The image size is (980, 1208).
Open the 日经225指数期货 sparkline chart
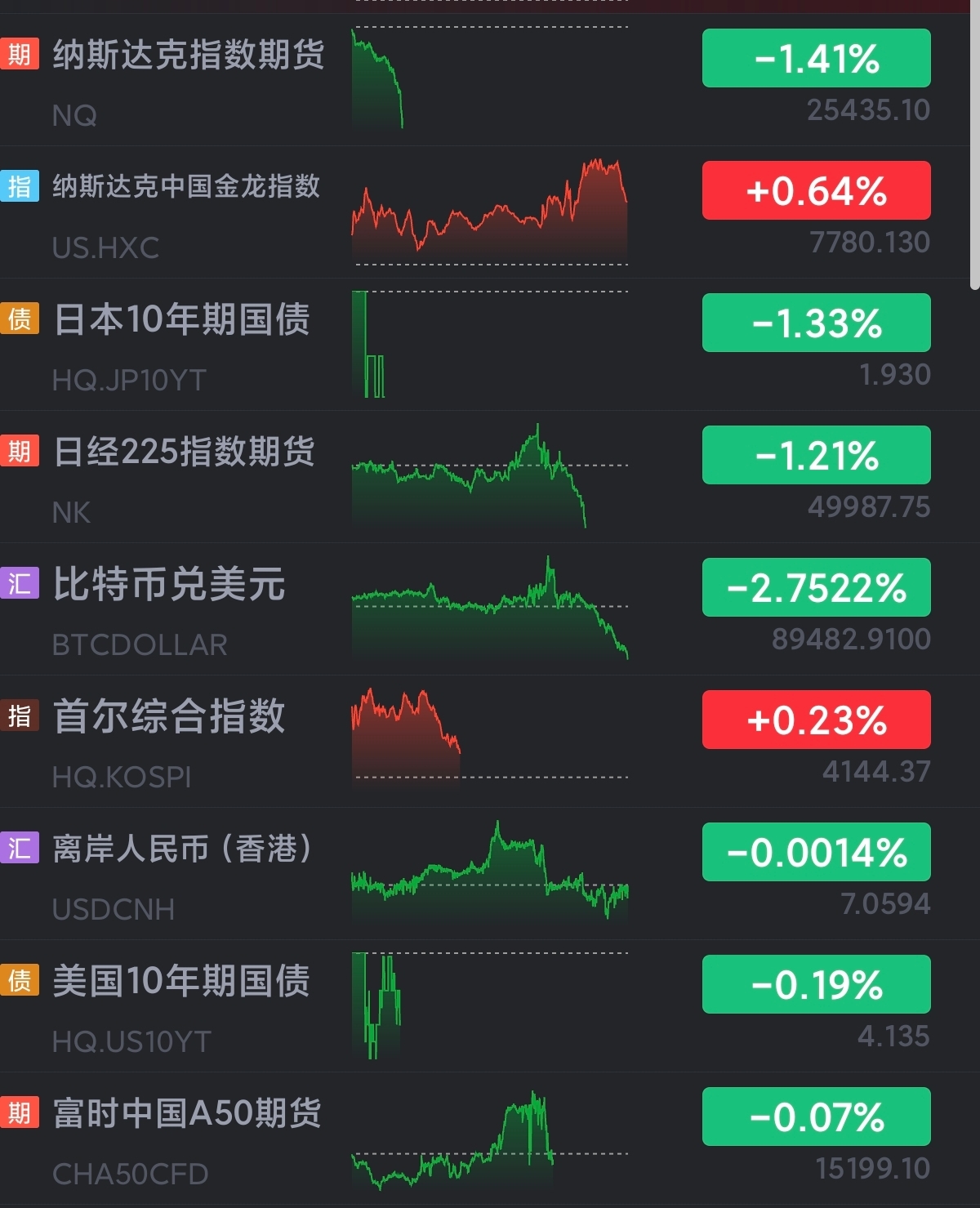[x=470, y=476]
